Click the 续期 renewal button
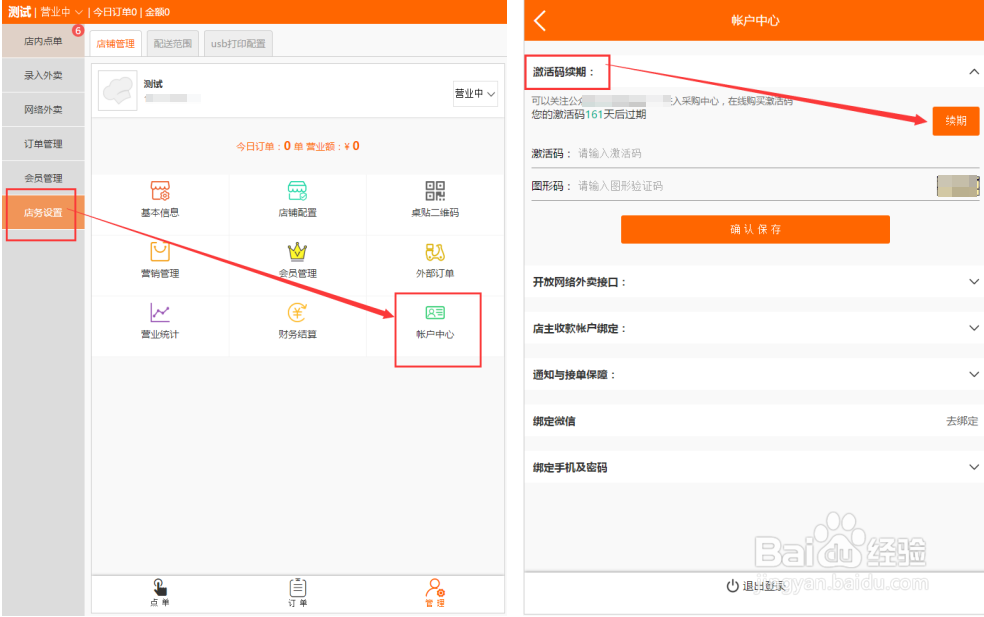Screen dimensions: 984x617 click(955, 120)
